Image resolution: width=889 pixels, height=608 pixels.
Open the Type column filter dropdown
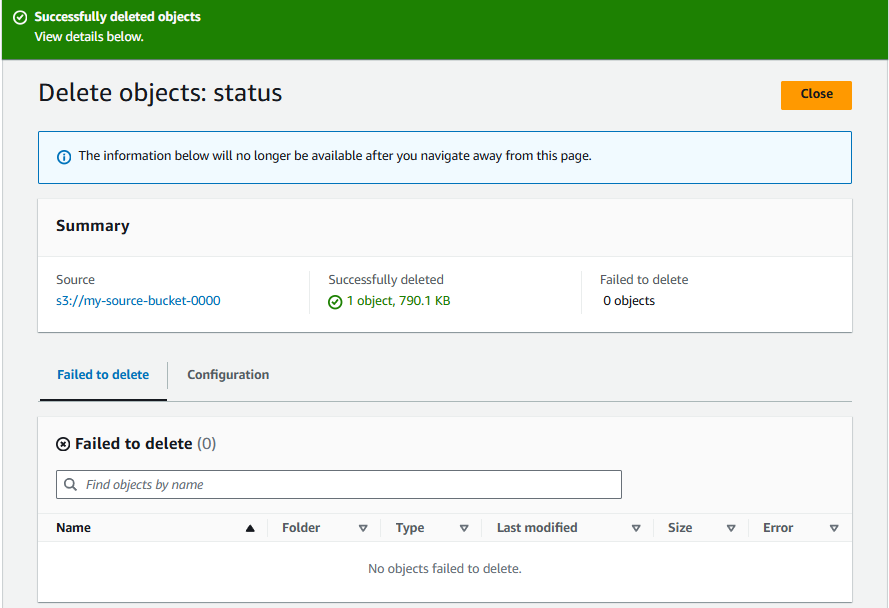click(x=464, y=527)
